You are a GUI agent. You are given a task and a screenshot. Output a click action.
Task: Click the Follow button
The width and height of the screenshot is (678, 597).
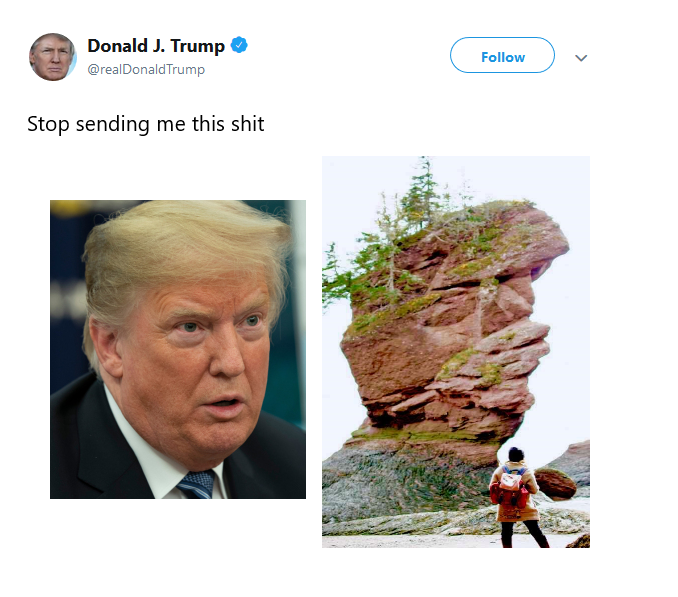click(x=502, y=55)
